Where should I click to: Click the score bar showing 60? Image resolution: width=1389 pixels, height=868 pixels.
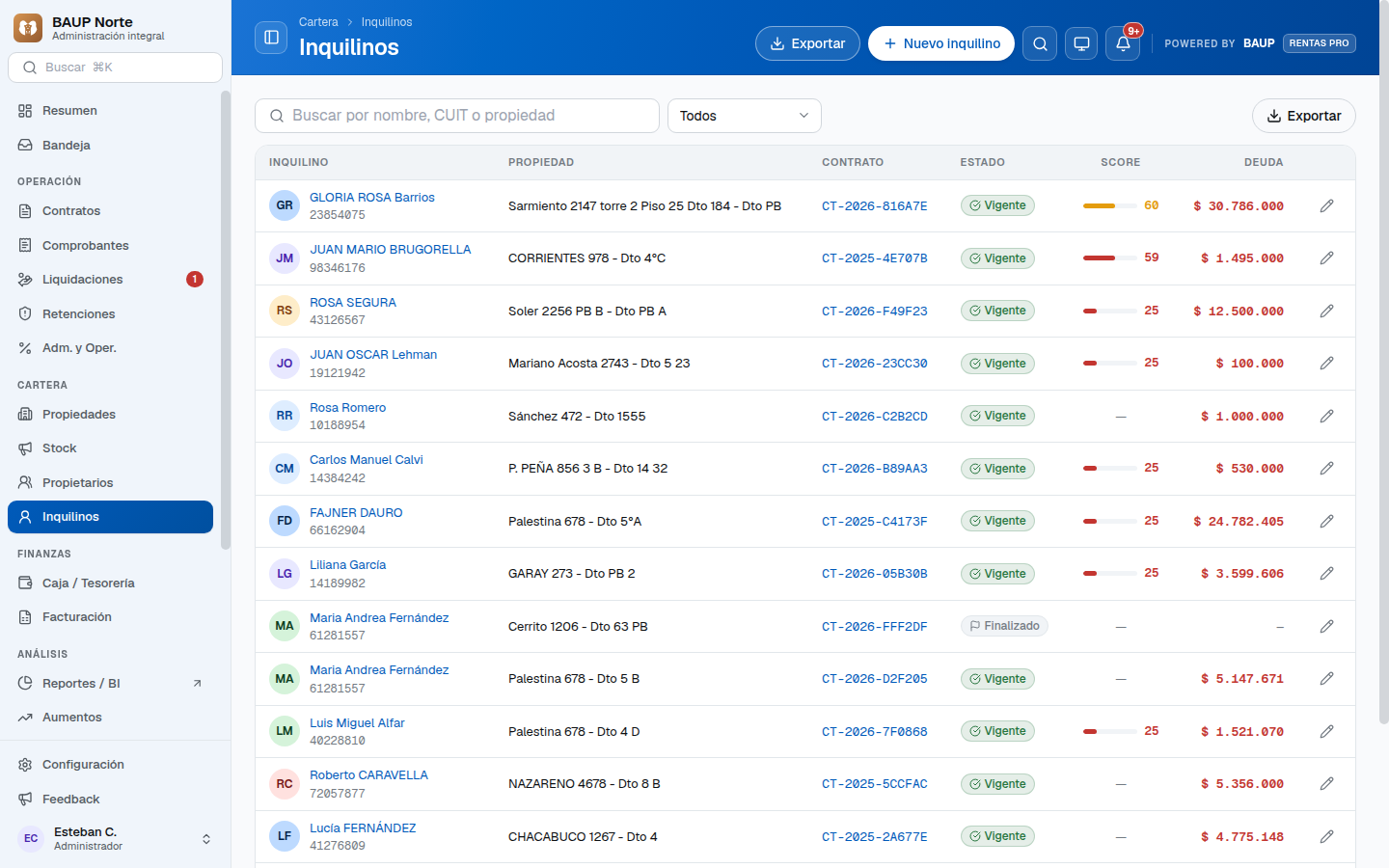(1109, 205)
